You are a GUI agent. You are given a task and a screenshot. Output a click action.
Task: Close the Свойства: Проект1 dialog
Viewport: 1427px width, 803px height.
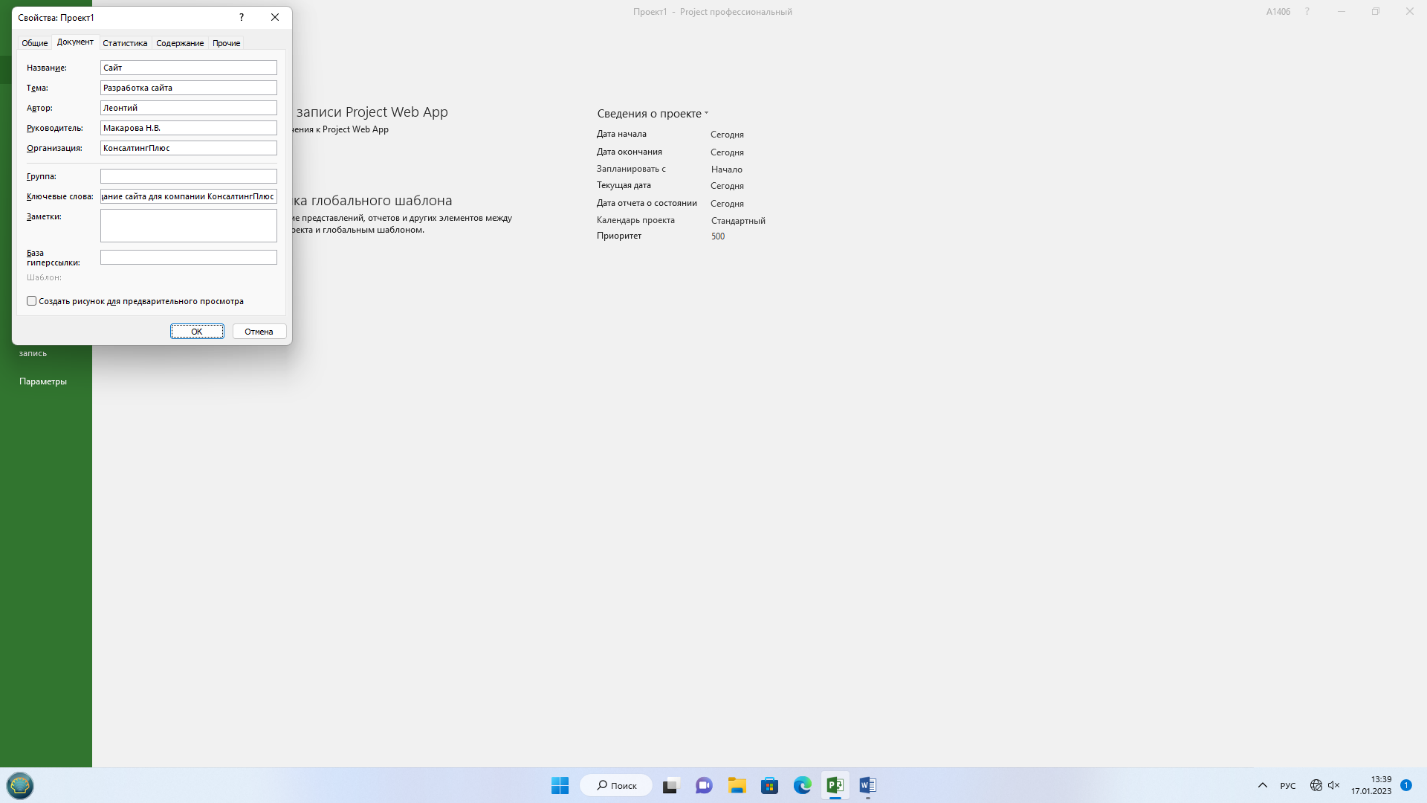coord(275,17)
